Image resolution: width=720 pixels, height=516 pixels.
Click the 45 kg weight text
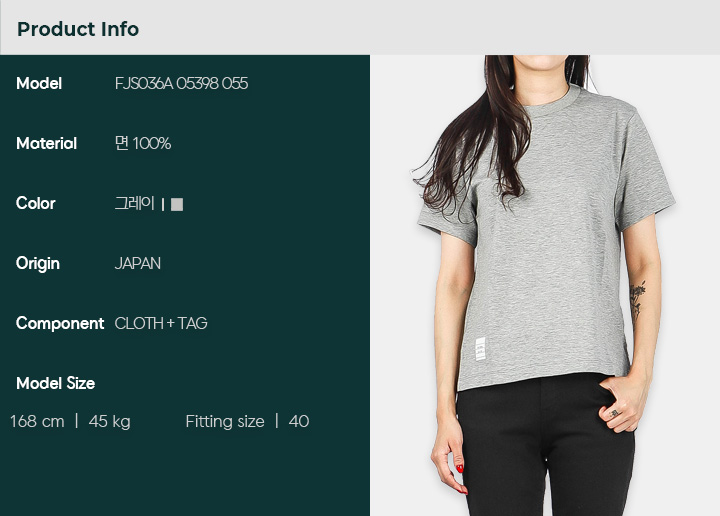[110, 422]
